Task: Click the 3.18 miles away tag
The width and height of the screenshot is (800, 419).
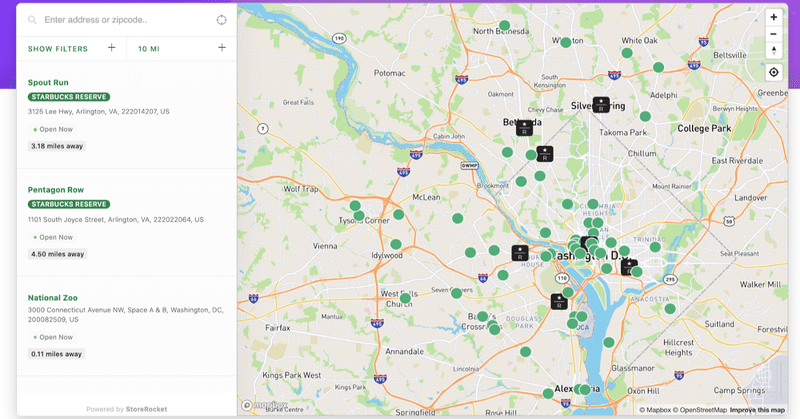Action: tap(57, 146)
